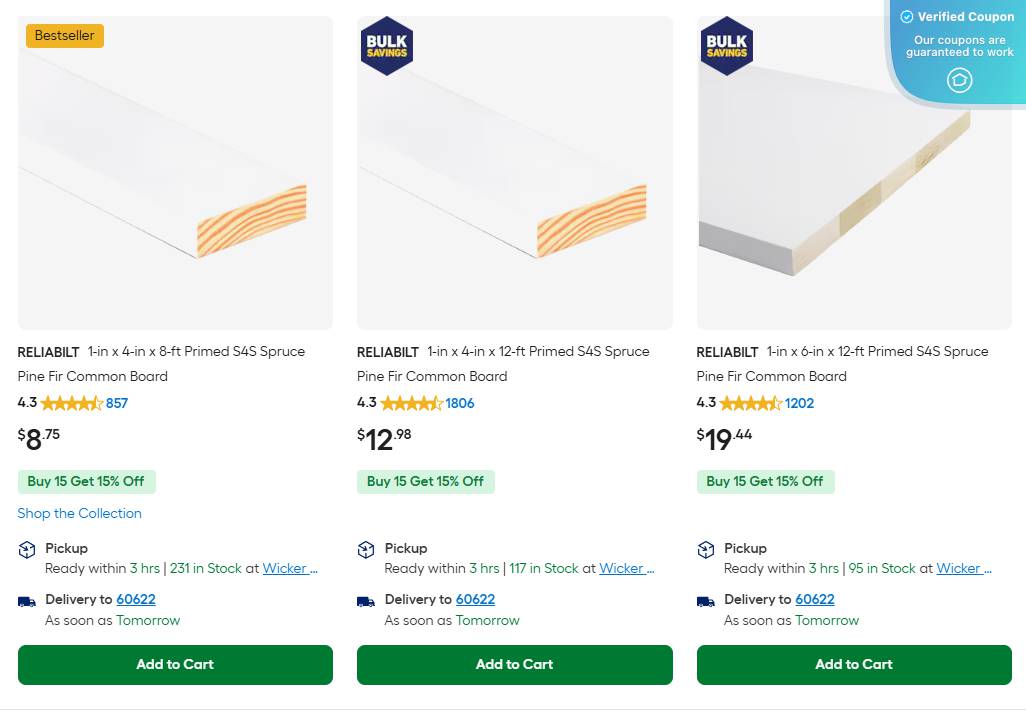This screenshot has width=1026, height=711.
Task: Open Shop the Collection link
Action: click(80, 513)
